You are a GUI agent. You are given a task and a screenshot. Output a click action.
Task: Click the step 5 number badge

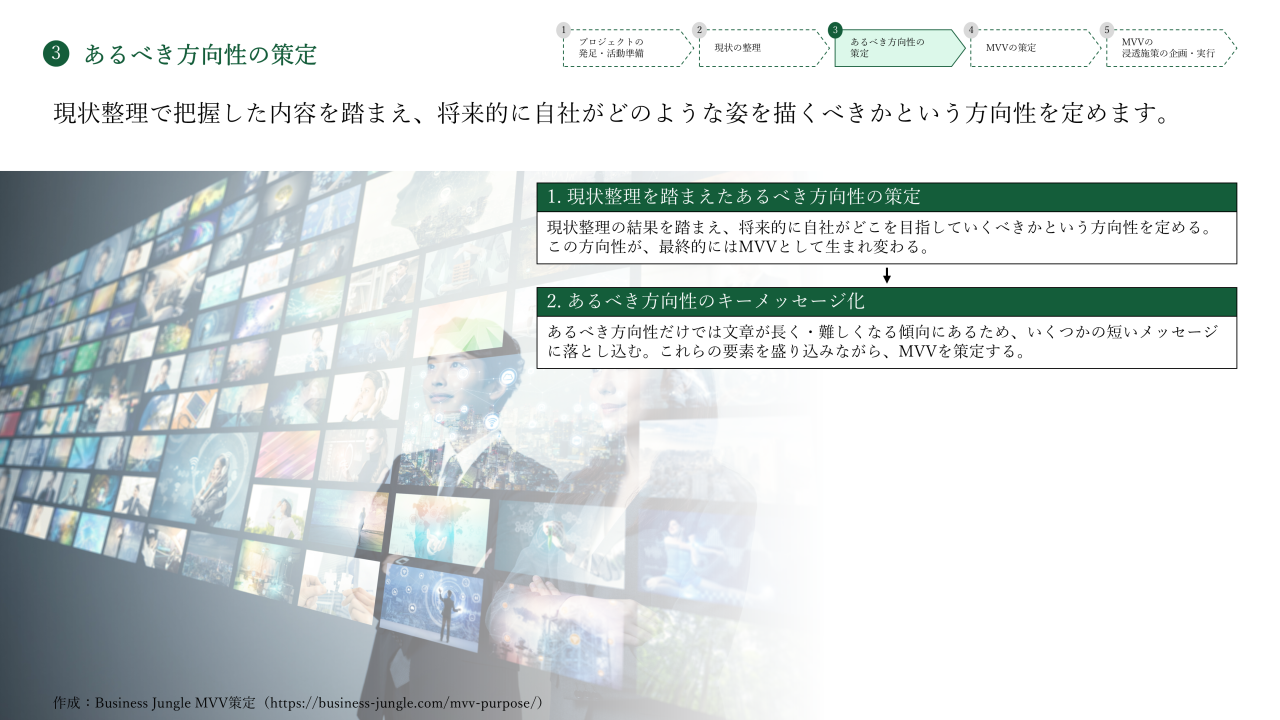1107,30
